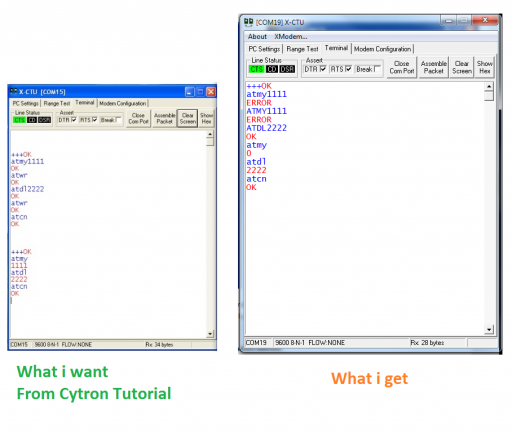This screenshot has width=512, height=433.
Task: Click scroll up arrow in COM19 terminal
Action: (x=489, y=87)
